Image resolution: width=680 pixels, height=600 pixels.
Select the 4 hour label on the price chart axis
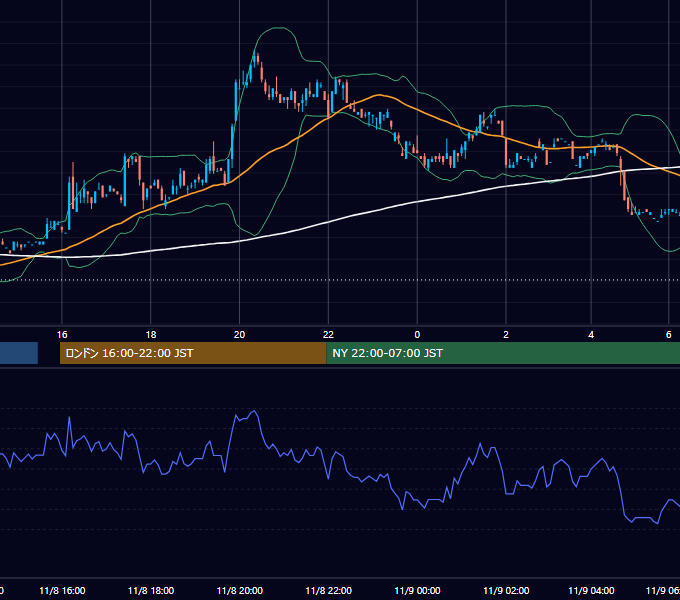591,335
